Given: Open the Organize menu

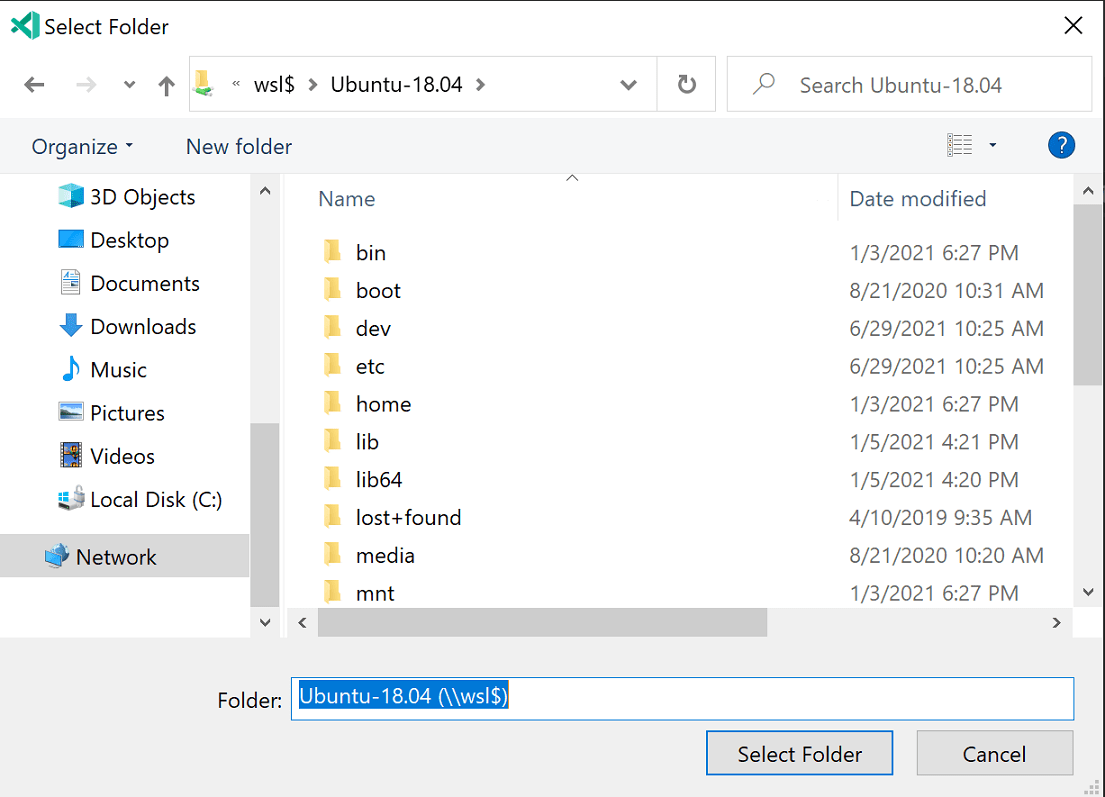Looking at the screenshot, I should (82, 147).
